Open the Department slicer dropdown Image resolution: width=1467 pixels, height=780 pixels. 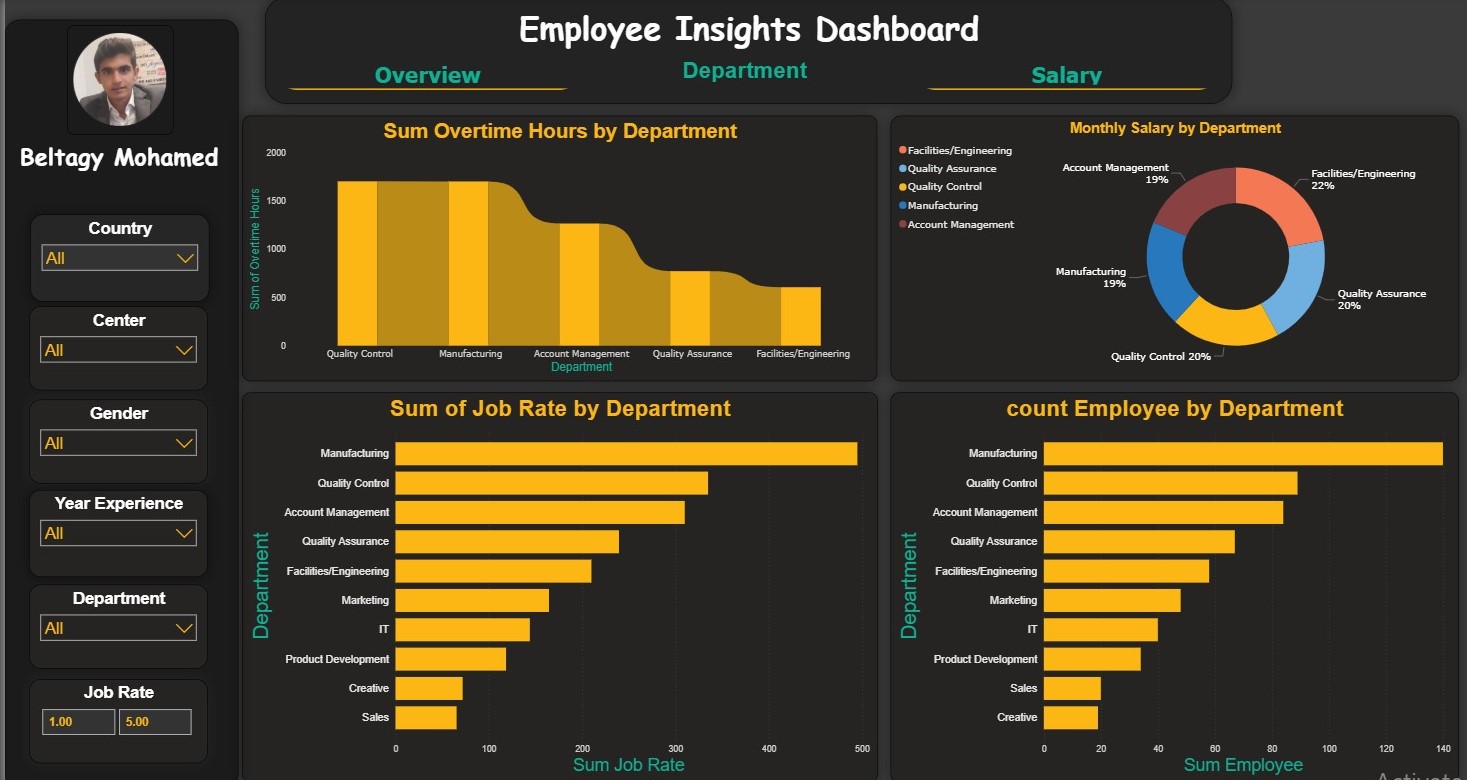(x=119, y=628)
